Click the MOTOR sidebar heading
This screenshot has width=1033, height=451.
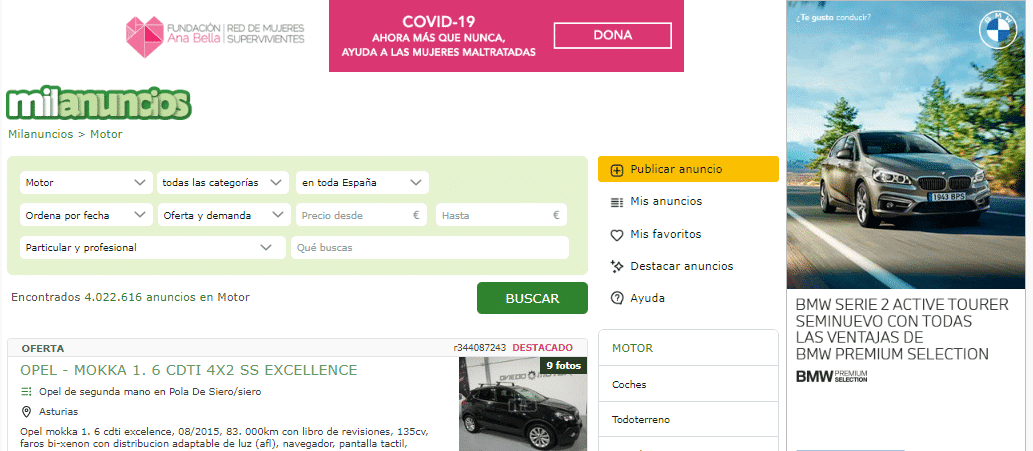(632, 348)
